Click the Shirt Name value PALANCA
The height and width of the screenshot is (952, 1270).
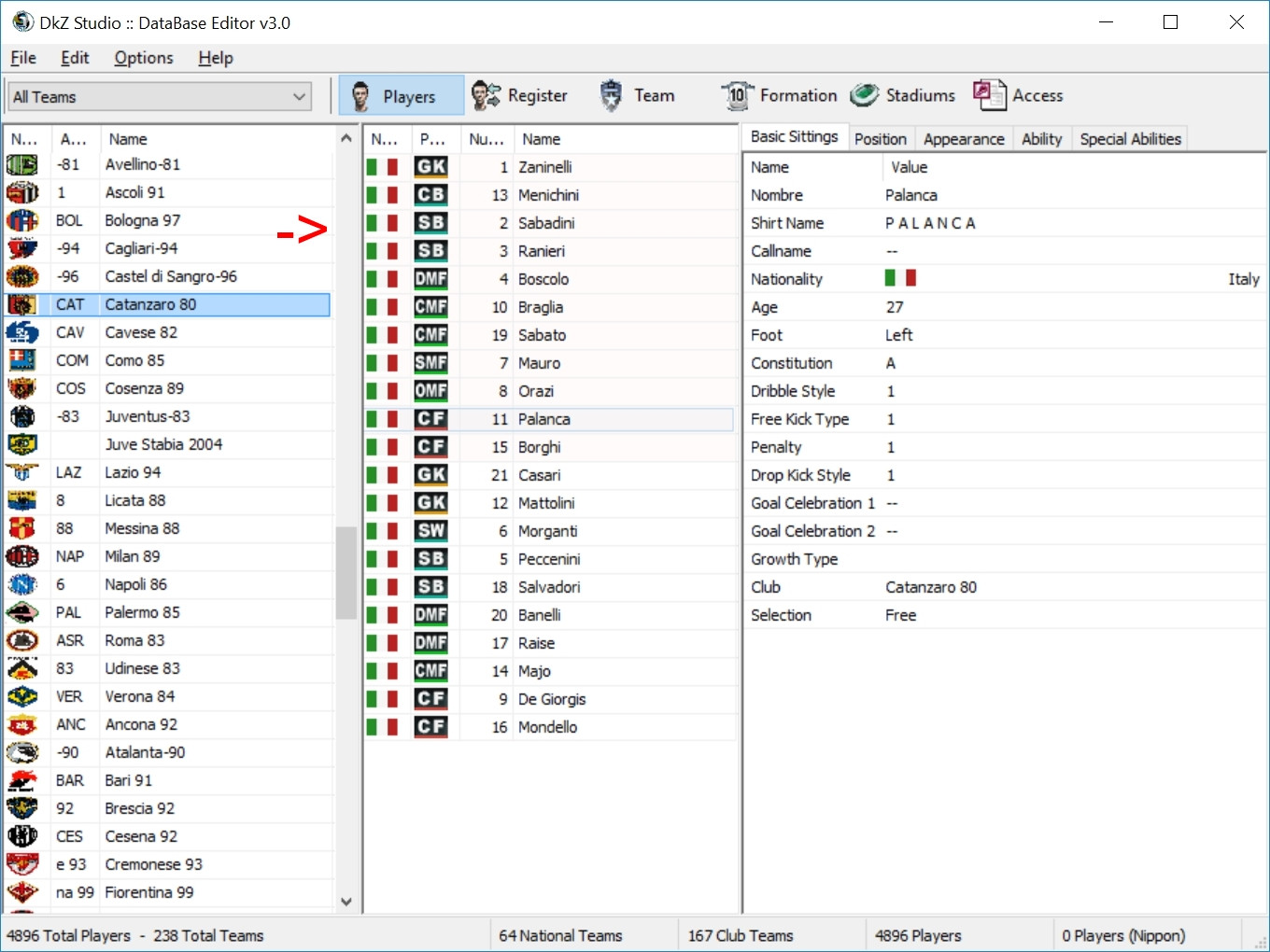(x=930, y=223)
